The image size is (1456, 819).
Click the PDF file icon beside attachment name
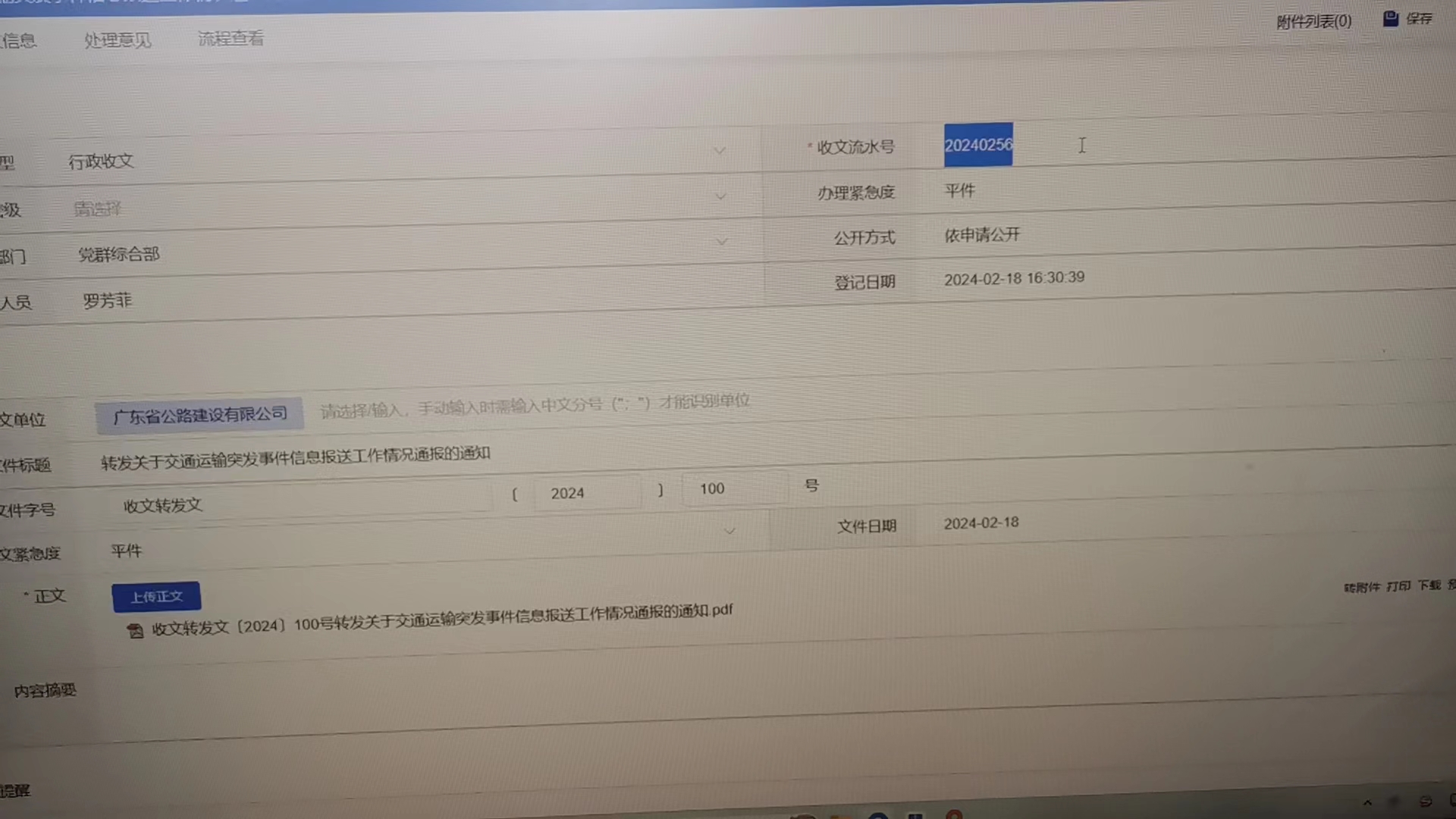pos(135,631)
